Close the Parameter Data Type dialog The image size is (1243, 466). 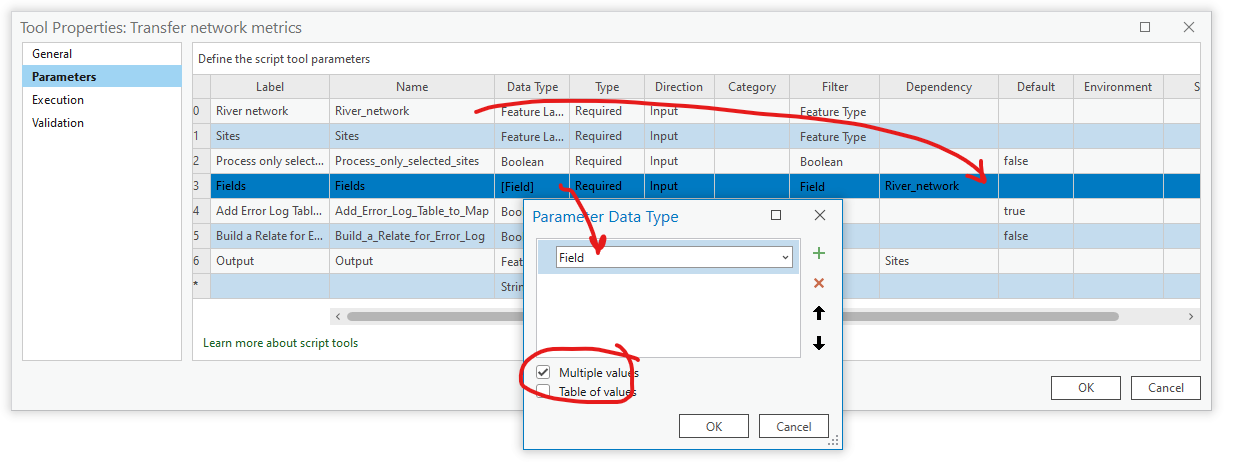click(820, 216)
